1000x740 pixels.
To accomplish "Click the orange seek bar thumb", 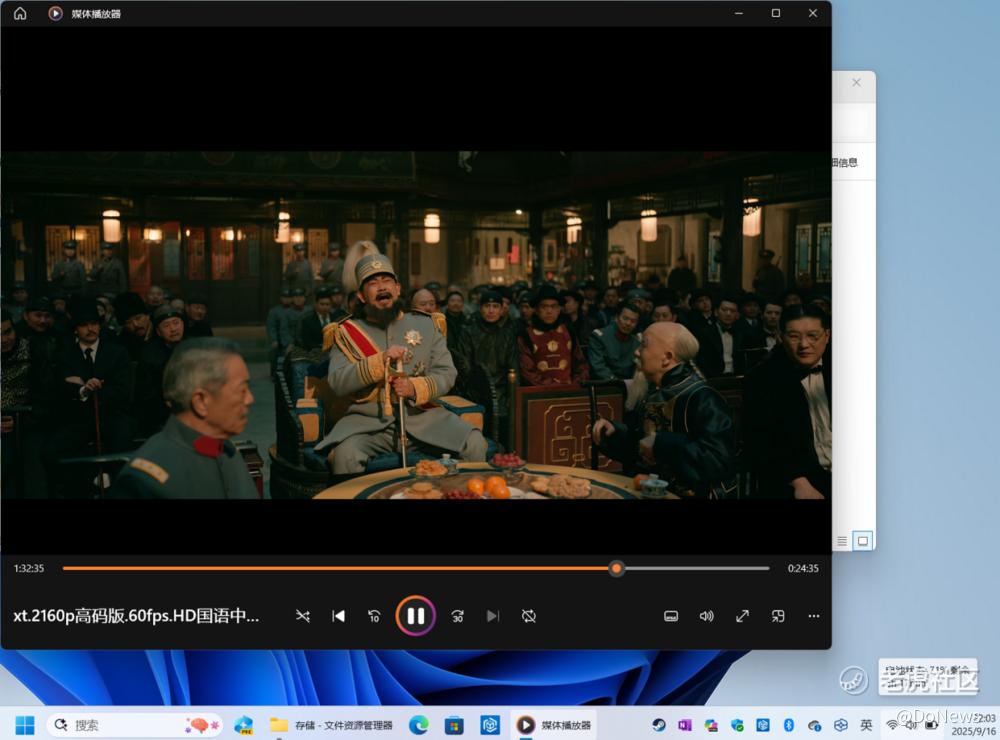I will [x=616, y=568].
